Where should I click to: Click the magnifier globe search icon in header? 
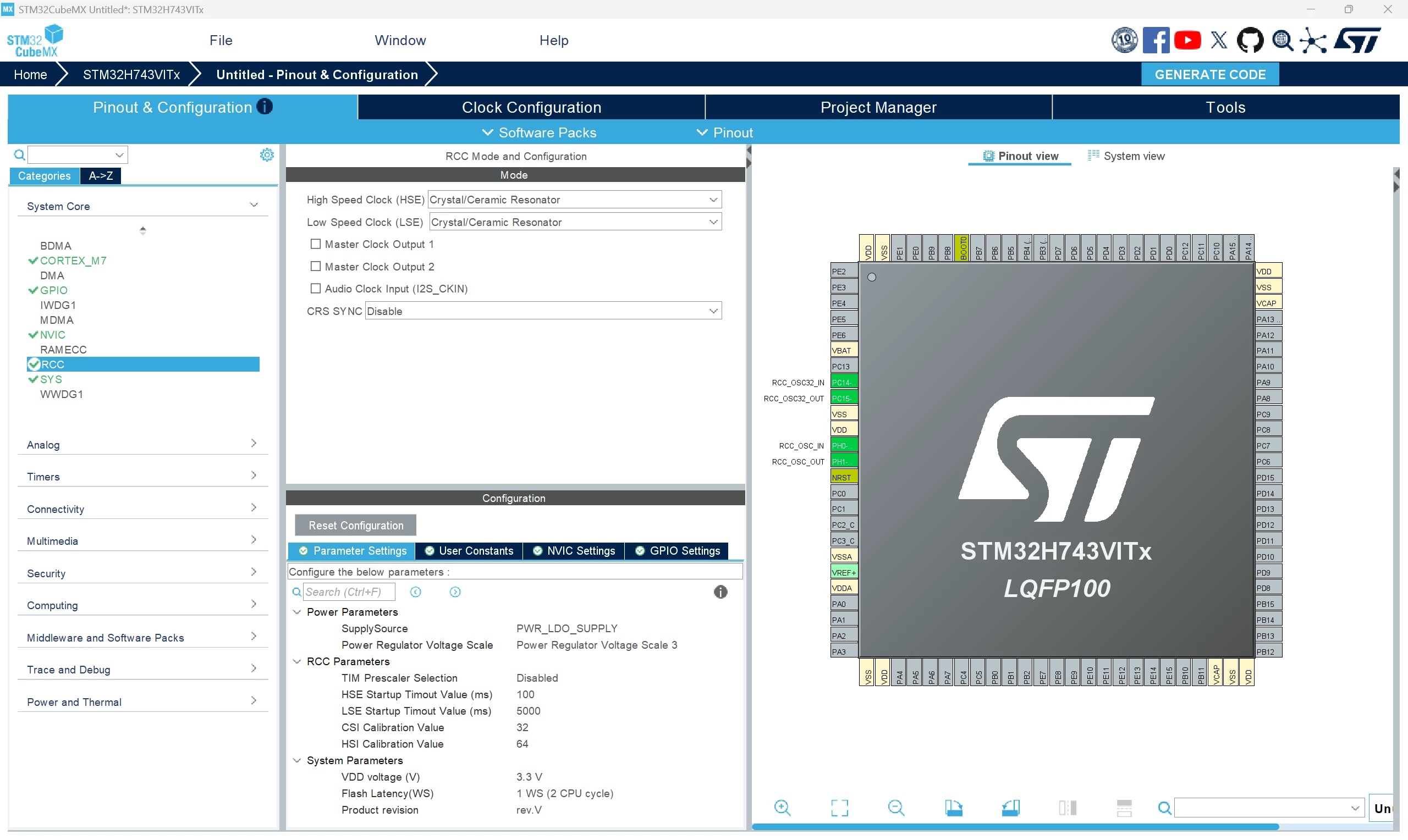pos(1281,41)
